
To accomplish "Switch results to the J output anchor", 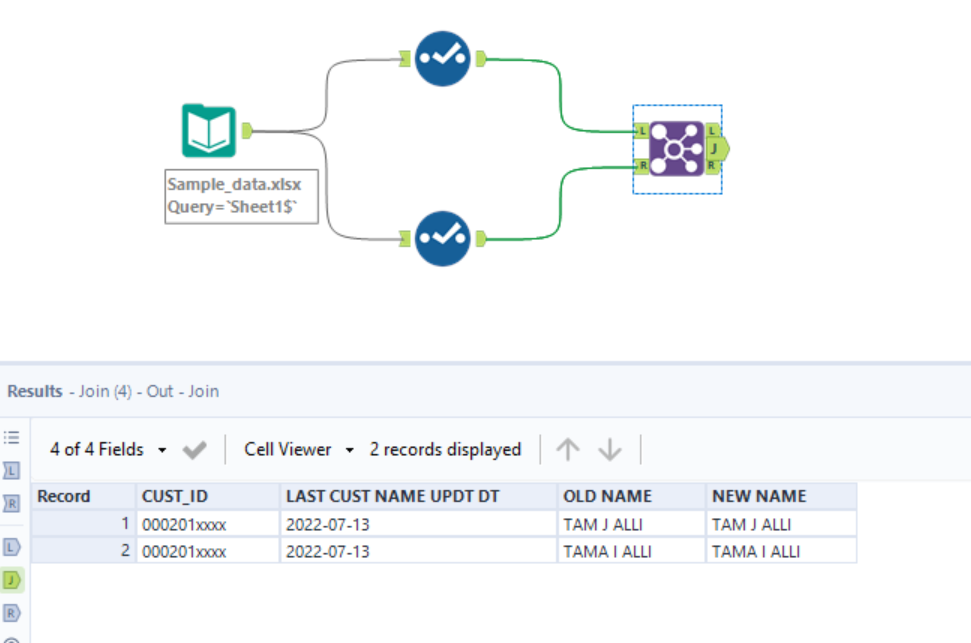I will [x=13, y=579].
